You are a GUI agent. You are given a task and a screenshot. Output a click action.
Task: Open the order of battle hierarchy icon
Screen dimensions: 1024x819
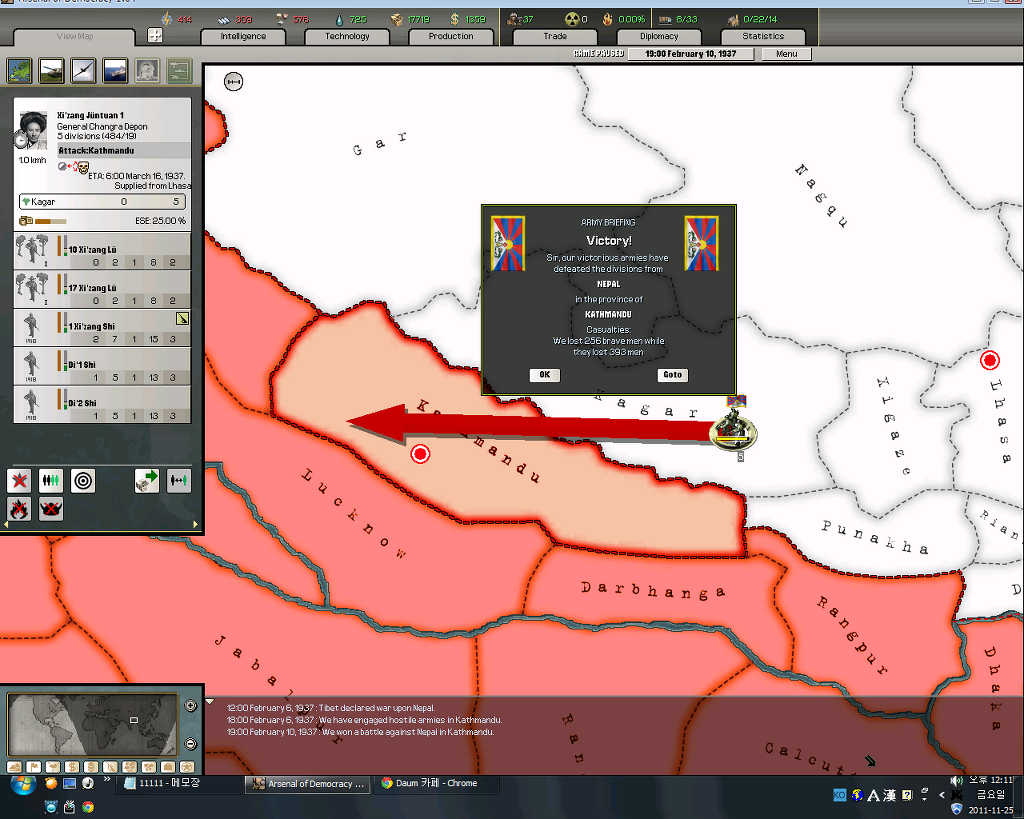(179, 71)
